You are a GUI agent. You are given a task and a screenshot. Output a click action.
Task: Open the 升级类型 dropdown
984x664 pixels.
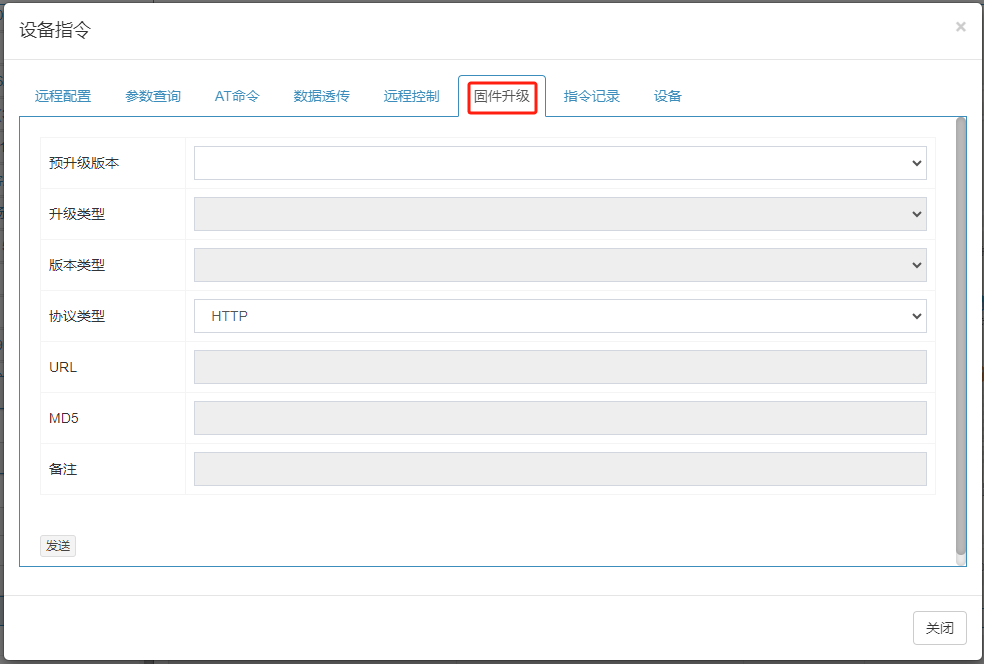[x=560, y=214]
